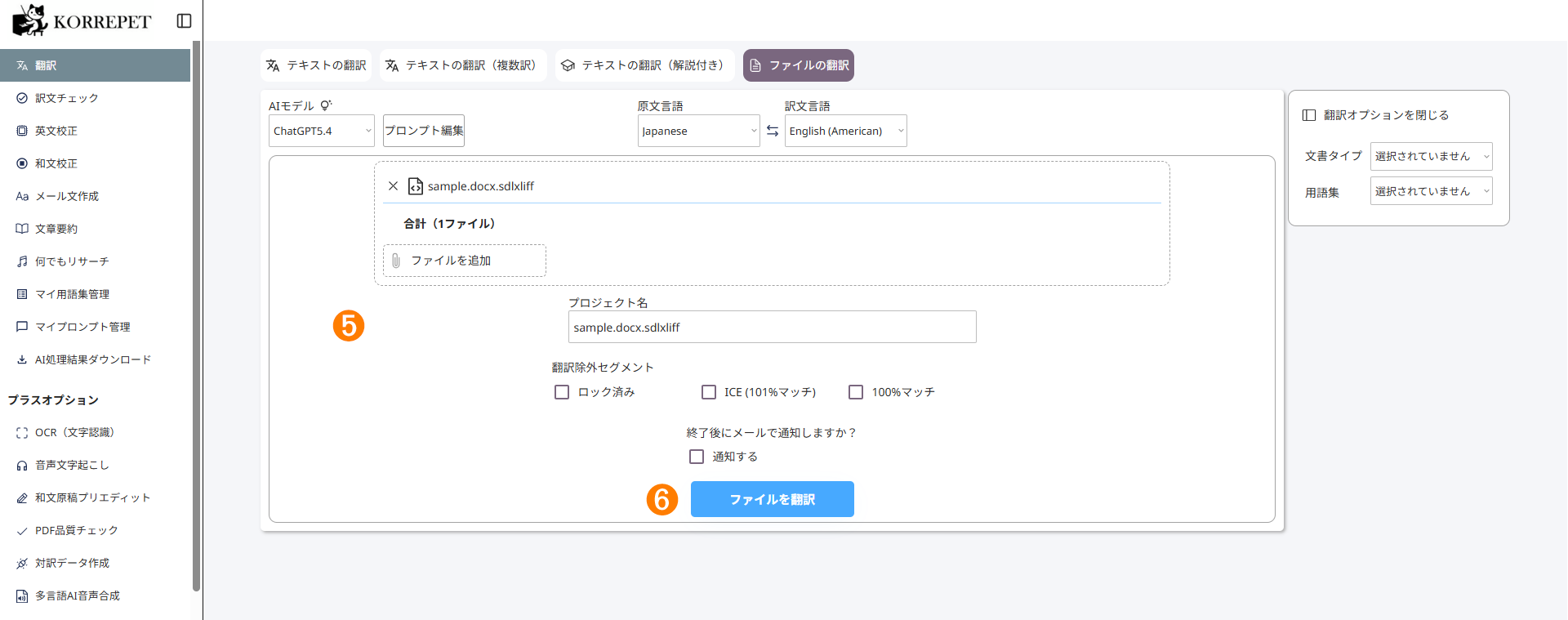Screen dimensions: 1568x620
Task: Open the 文書タイプ dropdown
Action: [1432, 156]
